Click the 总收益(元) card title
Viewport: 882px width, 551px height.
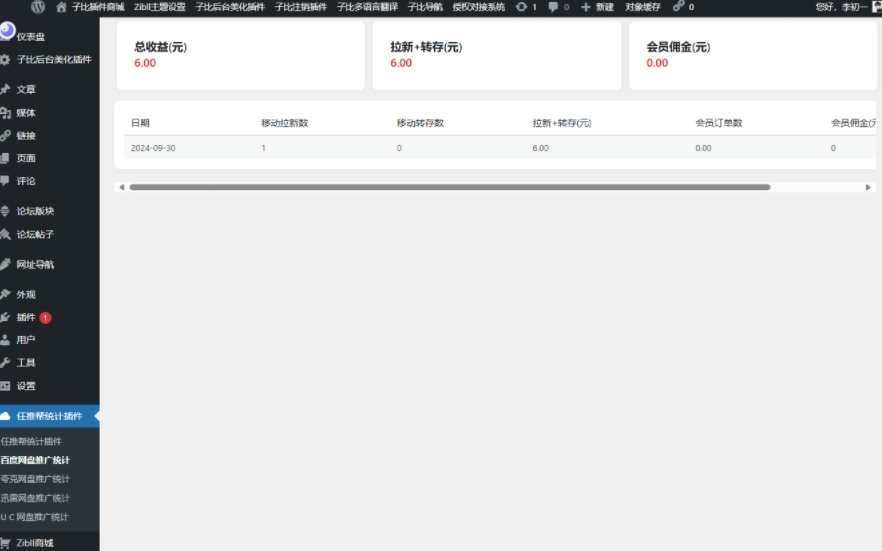[x=160, y=47]
